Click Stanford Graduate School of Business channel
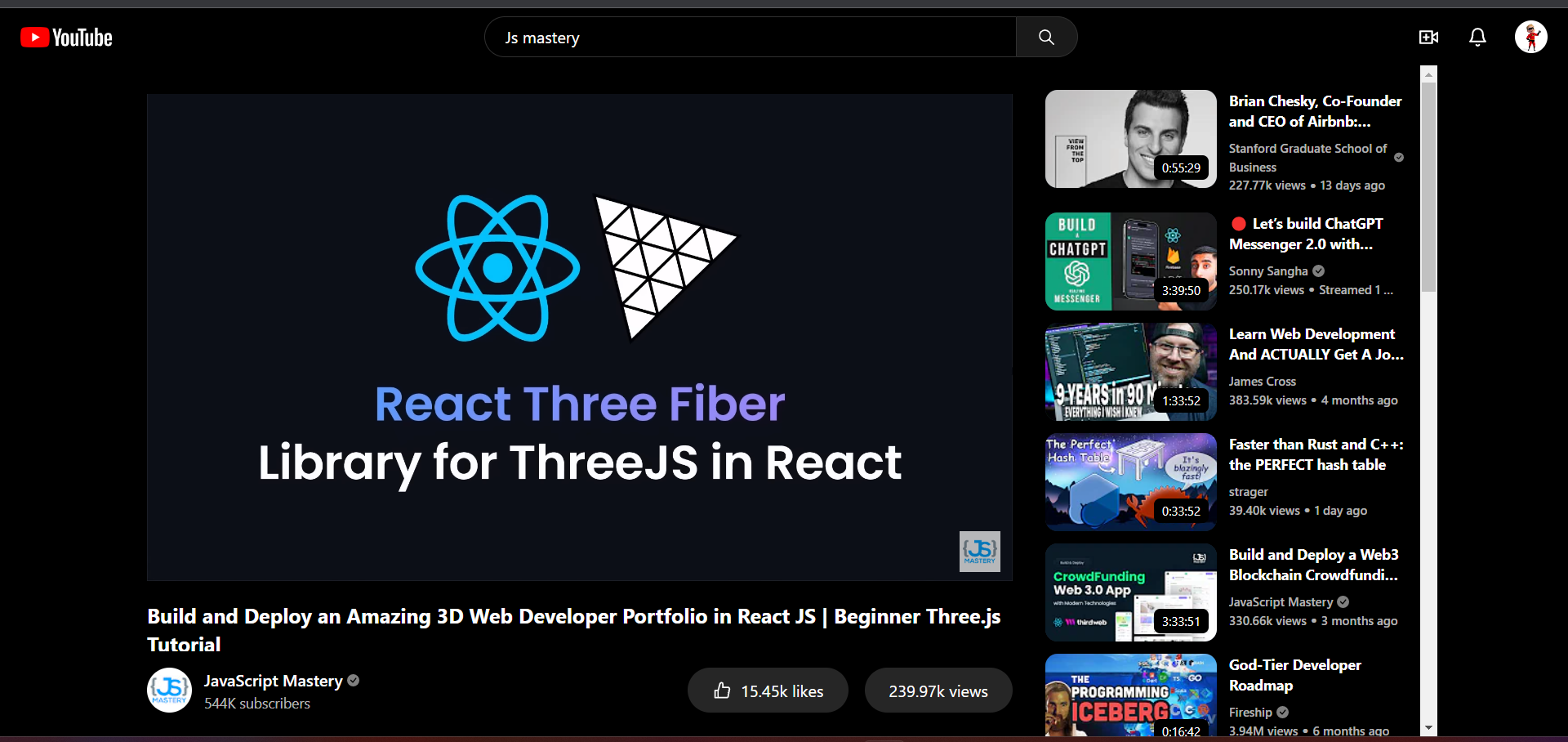Screen dimensions: 1568x742 click(1307, 158)
